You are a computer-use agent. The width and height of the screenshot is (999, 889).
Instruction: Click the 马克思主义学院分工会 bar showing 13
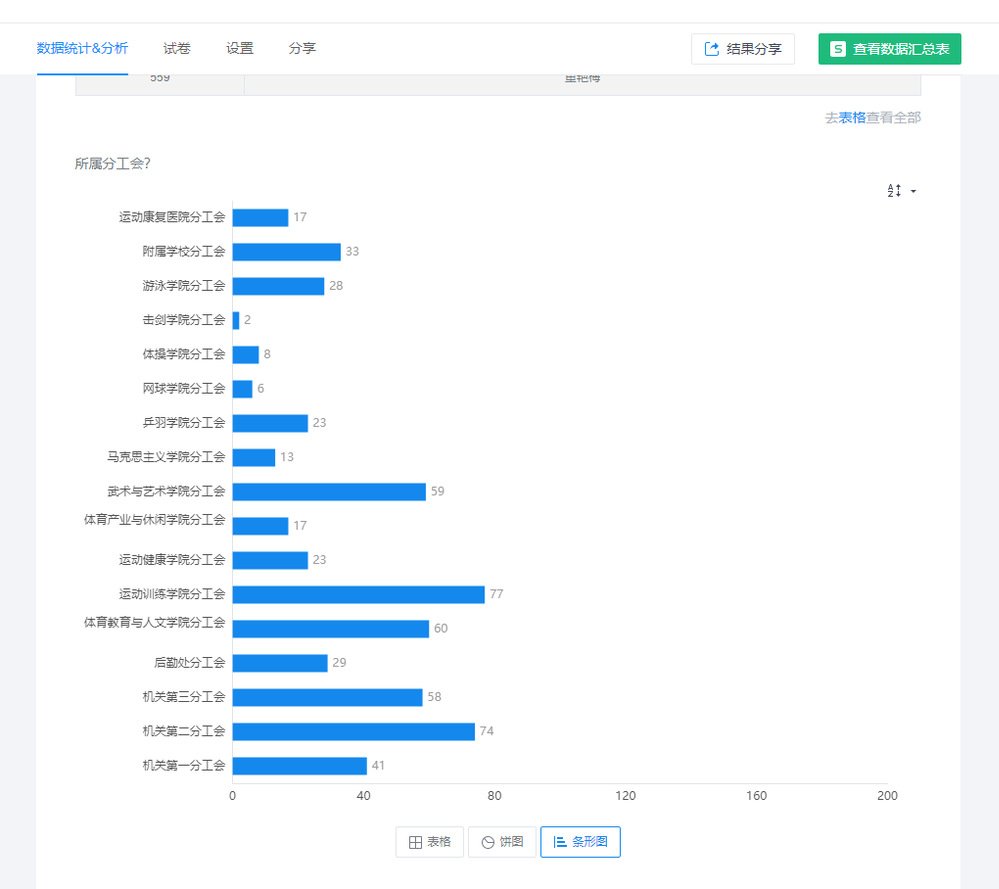click(254, 458)
